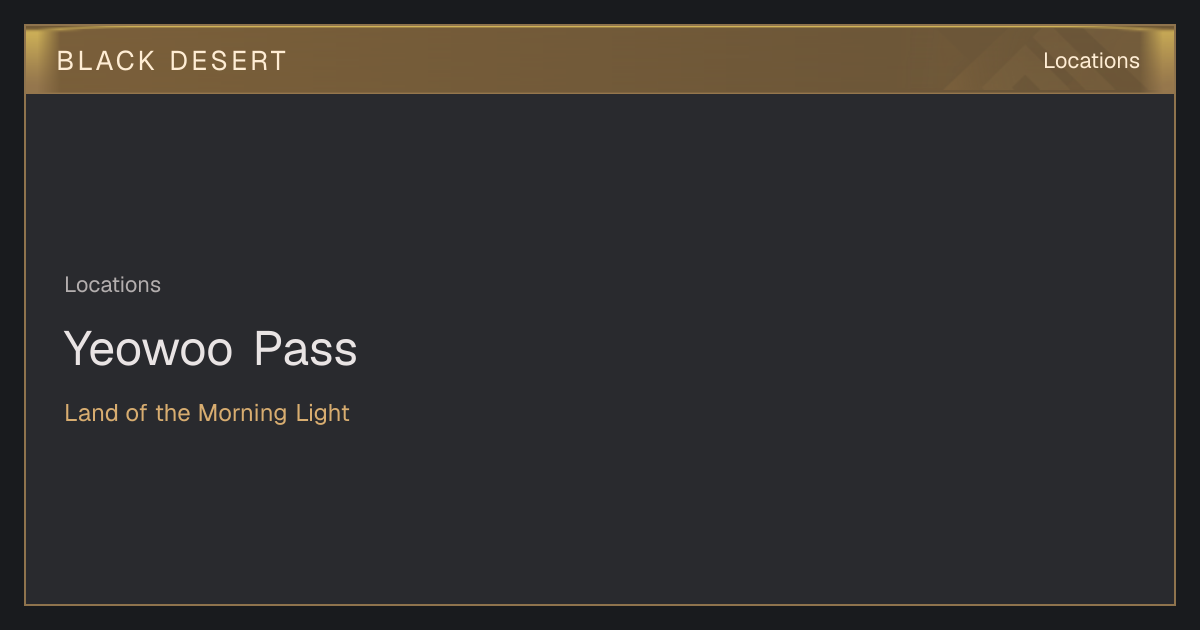Open the Land of the Morning Light link
Screen dimensions: 1200x630
click(x=207, y=413)
